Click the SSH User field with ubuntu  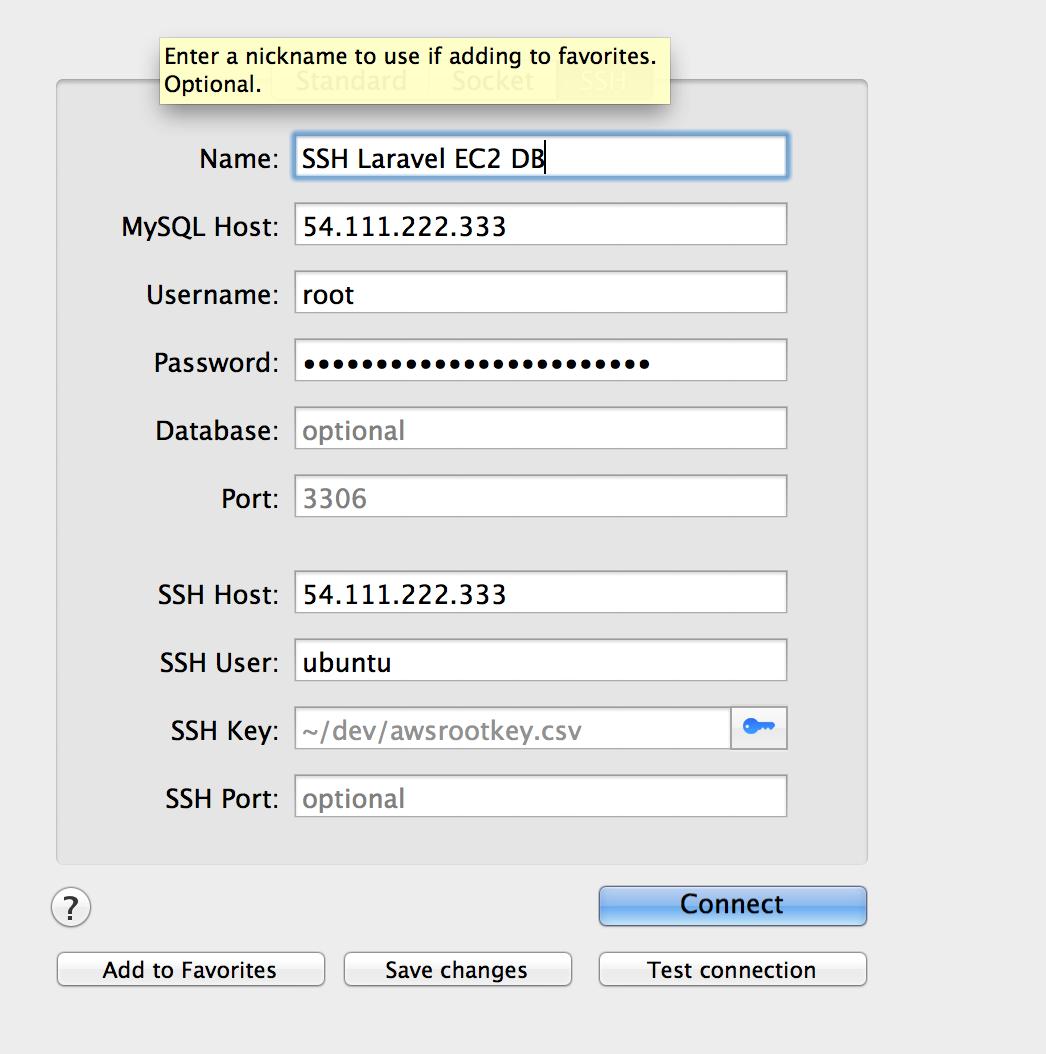[x=540, y=660]
